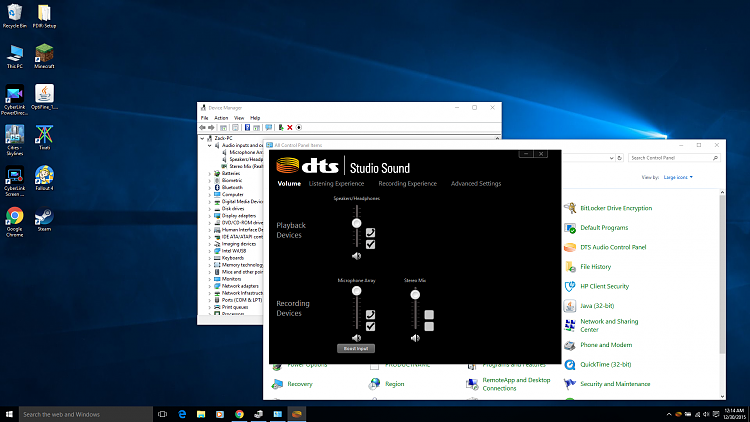Collapse the Zack-PC root node
This screenshot has height=422, width=750.
click(202, 138)
